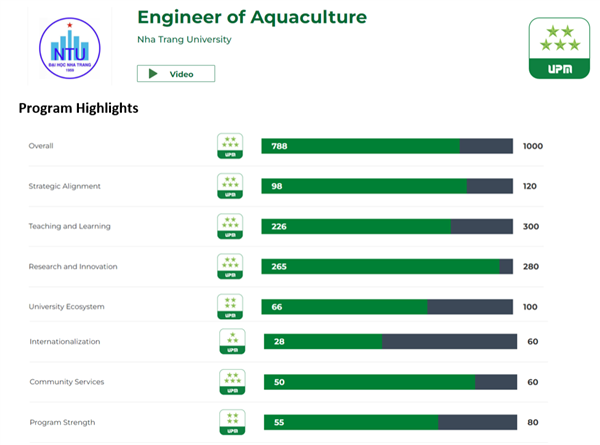The height and width of the screenshot is (445, 600).
Task: Click the University Ecosystem bar showing 66
Action: (x=386, y=306)
